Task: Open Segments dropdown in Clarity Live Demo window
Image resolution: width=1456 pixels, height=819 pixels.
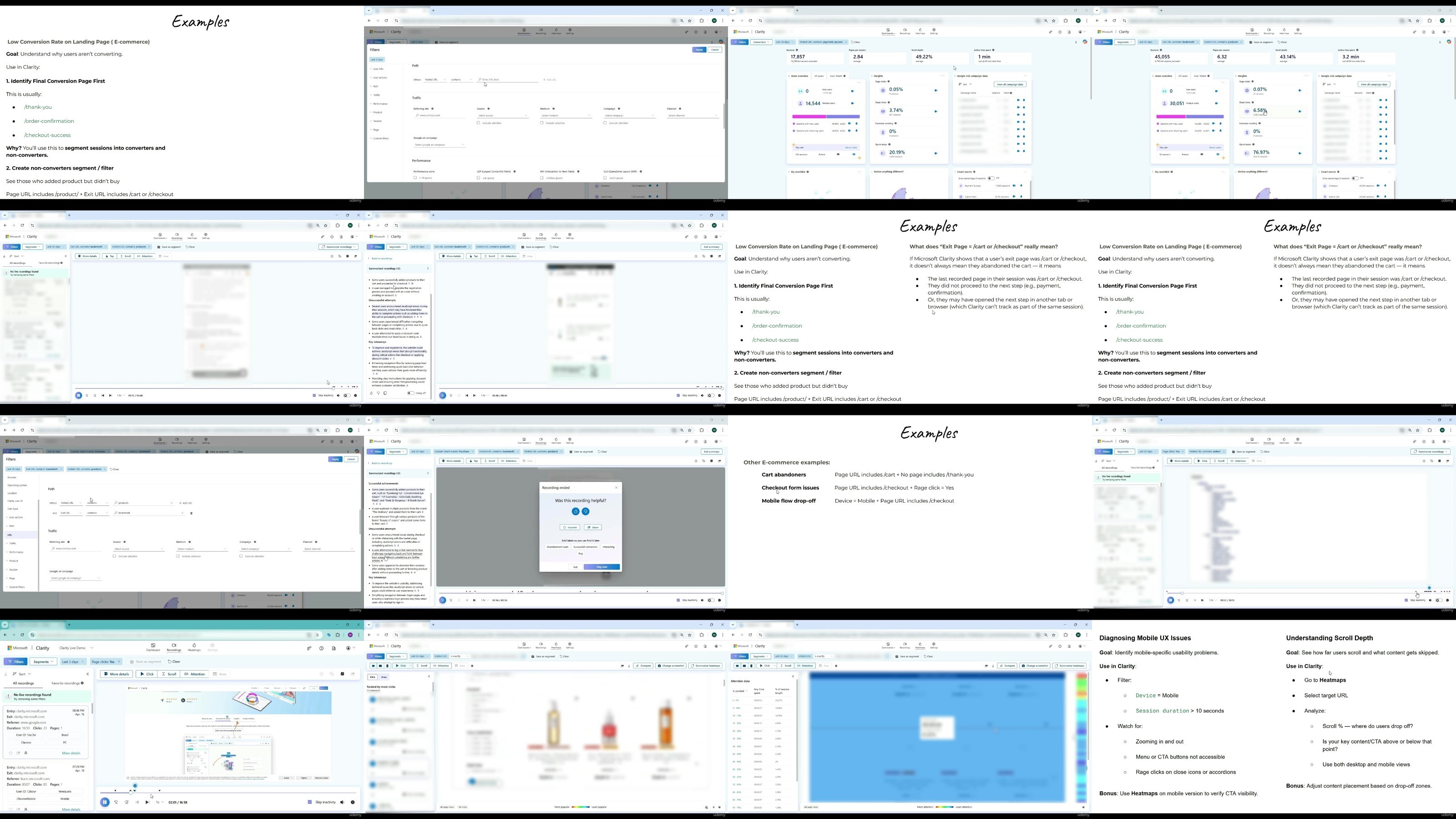Action: pos(44,662)
